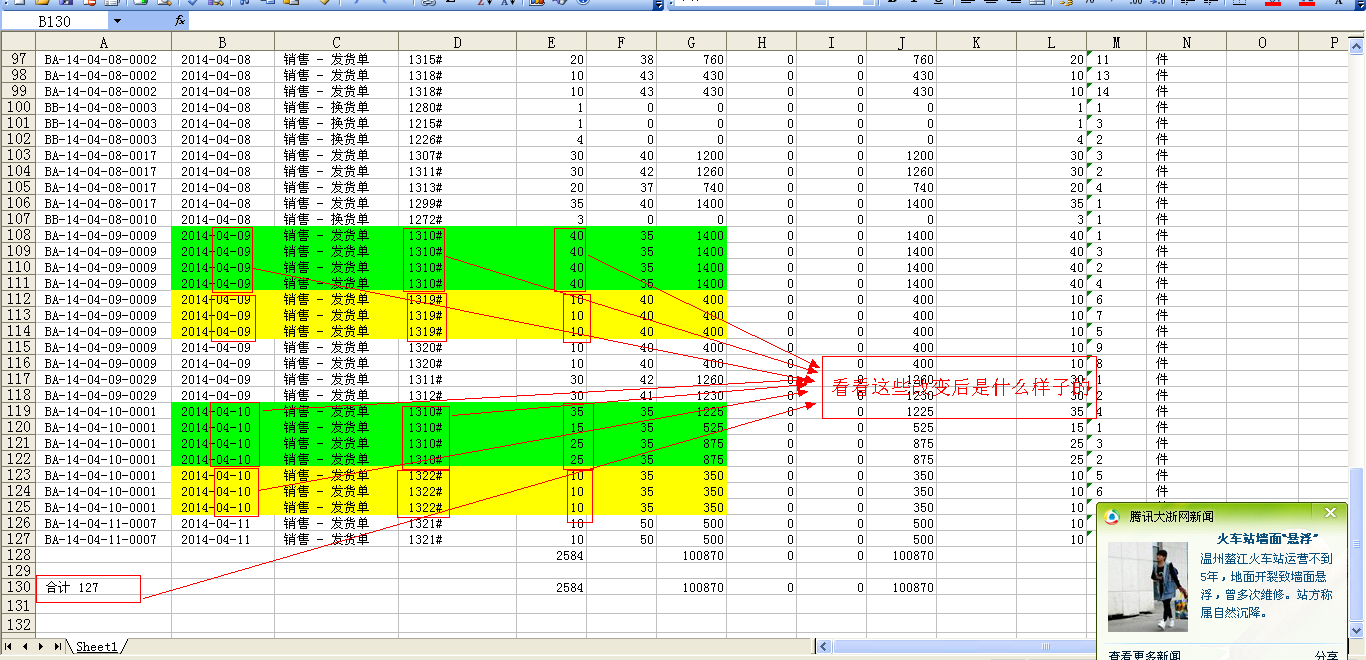Click the Tencent penguin icon in popup
Screen dimensions: 1366x660
tap(1112, 516)
